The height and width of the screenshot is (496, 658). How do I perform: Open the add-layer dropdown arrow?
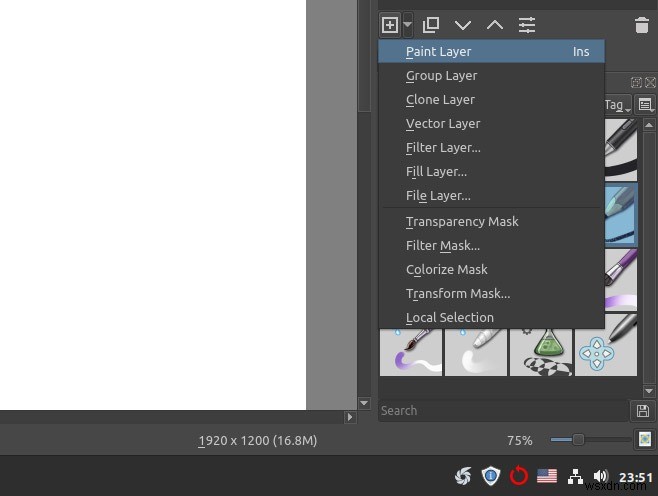click(408, 25)
